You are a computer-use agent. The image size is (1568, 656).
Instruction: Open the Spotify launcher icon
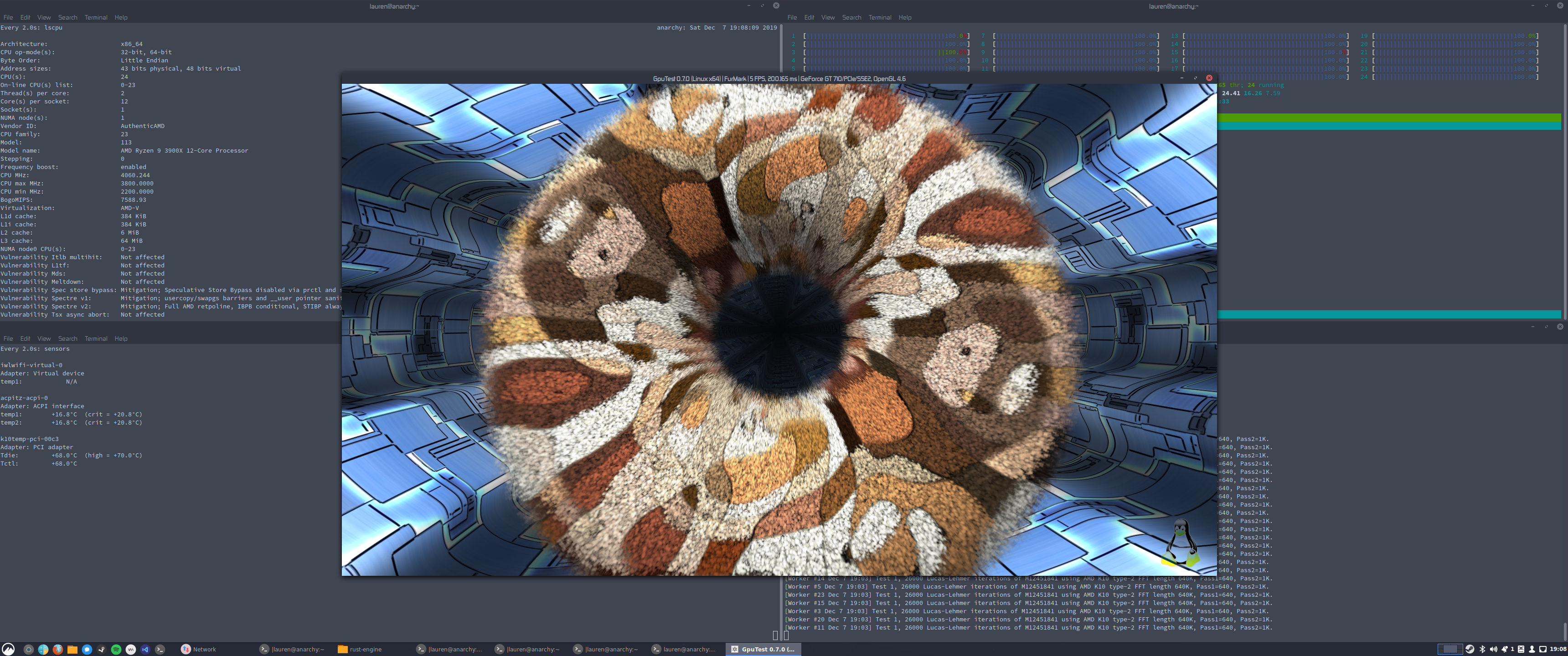click(116, 649)
